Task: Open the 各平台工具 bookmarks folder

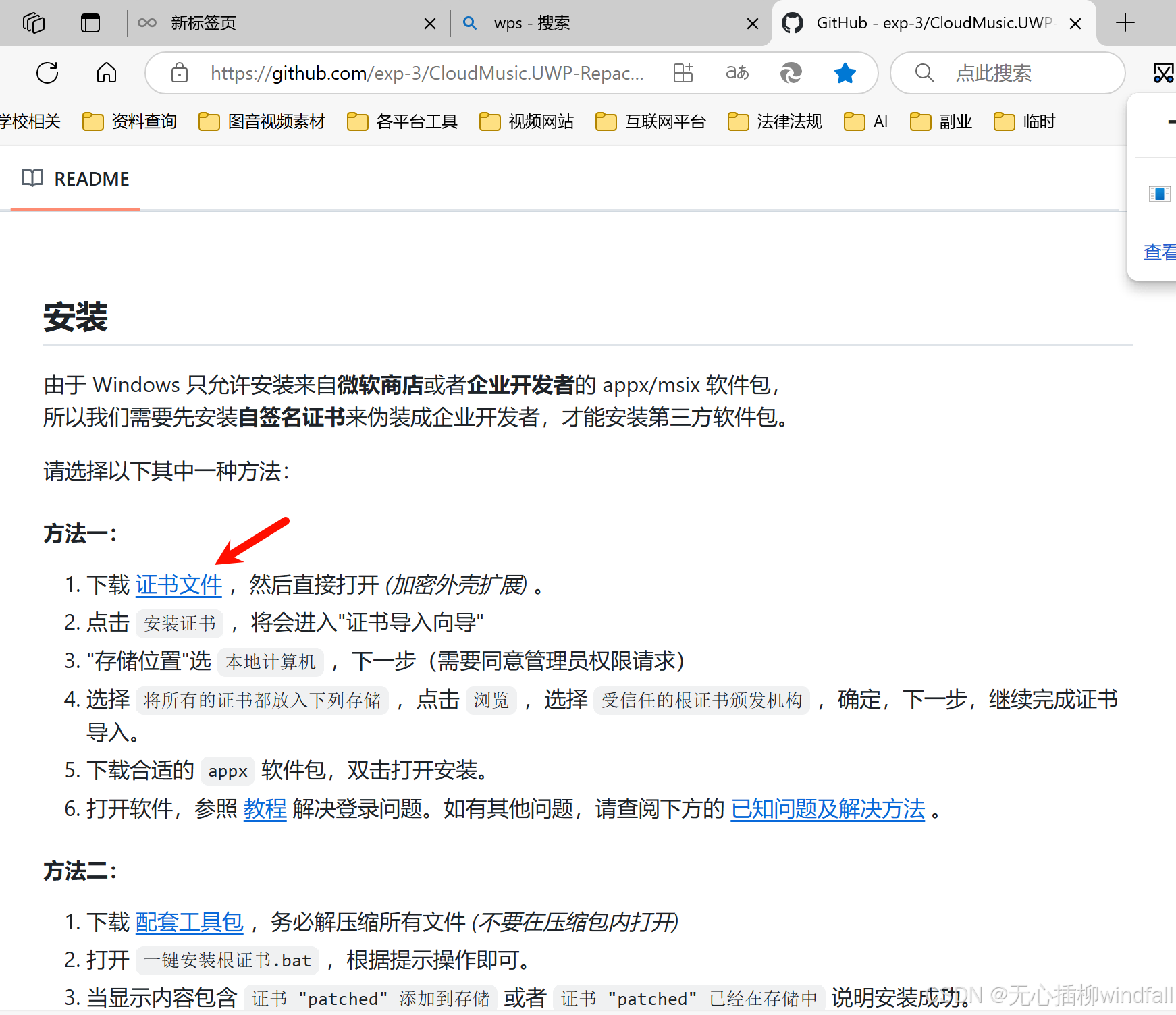Action: (x=402, y=121)
